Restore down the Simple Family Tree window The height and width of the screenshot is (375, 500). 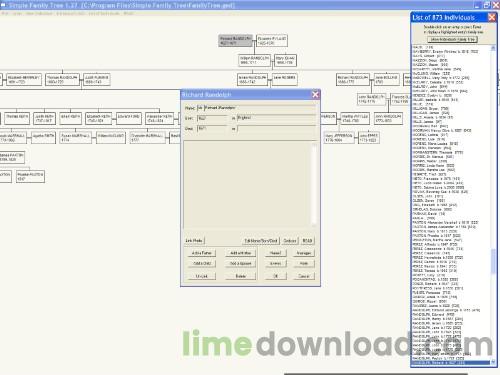tap(487, 5)
